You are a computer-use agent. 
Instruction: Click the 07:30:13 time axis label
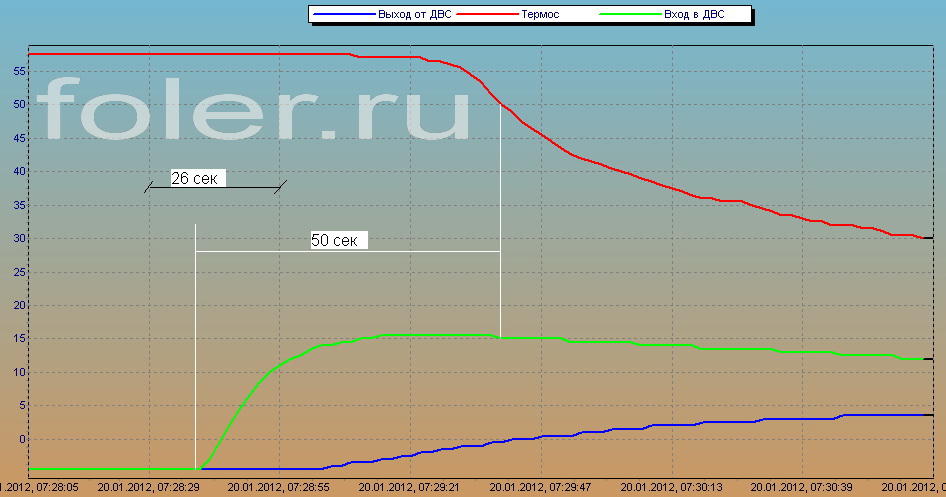coord(672,487)
